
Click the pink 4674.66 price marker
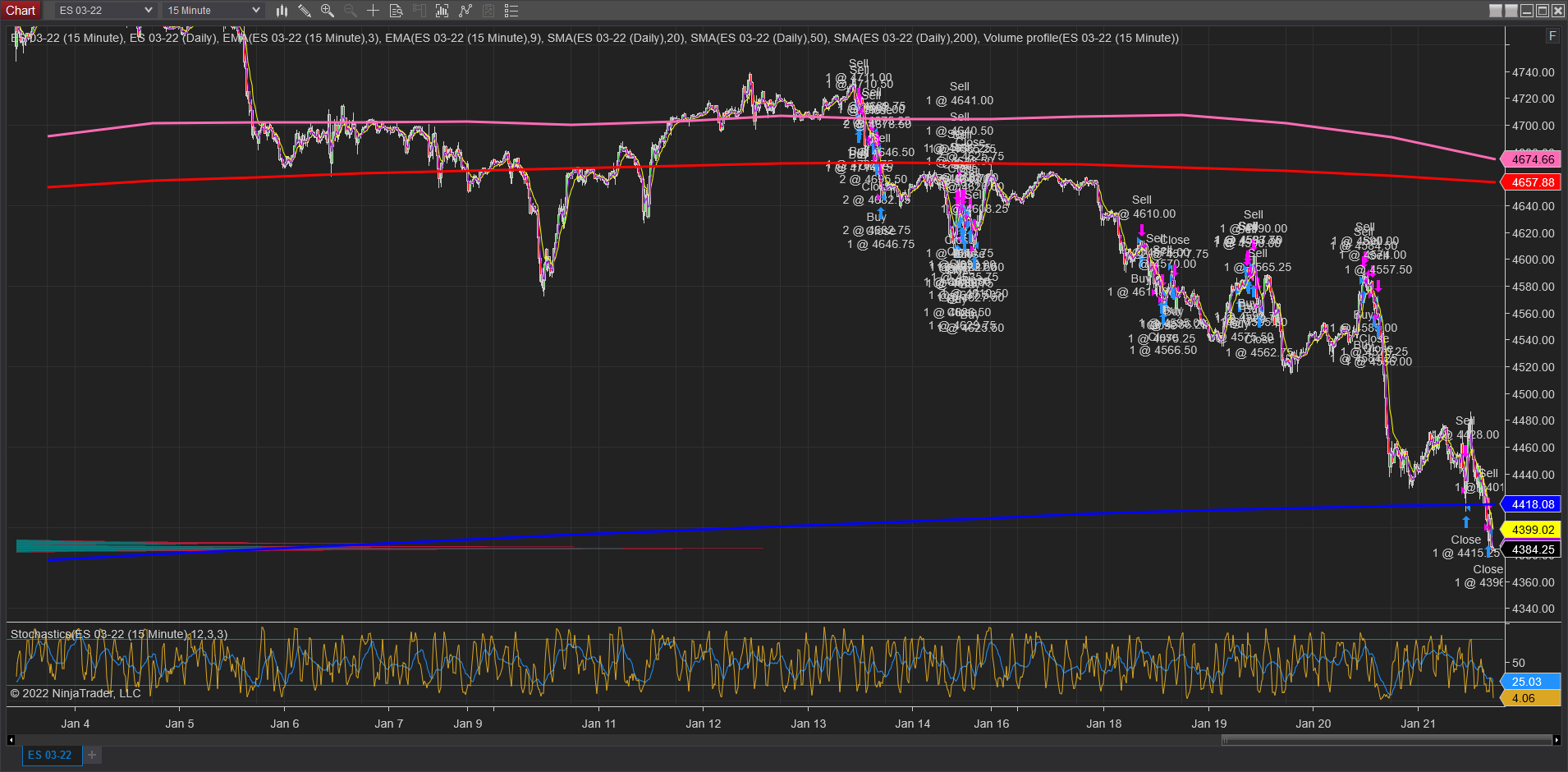click(x=1531, y=159)
